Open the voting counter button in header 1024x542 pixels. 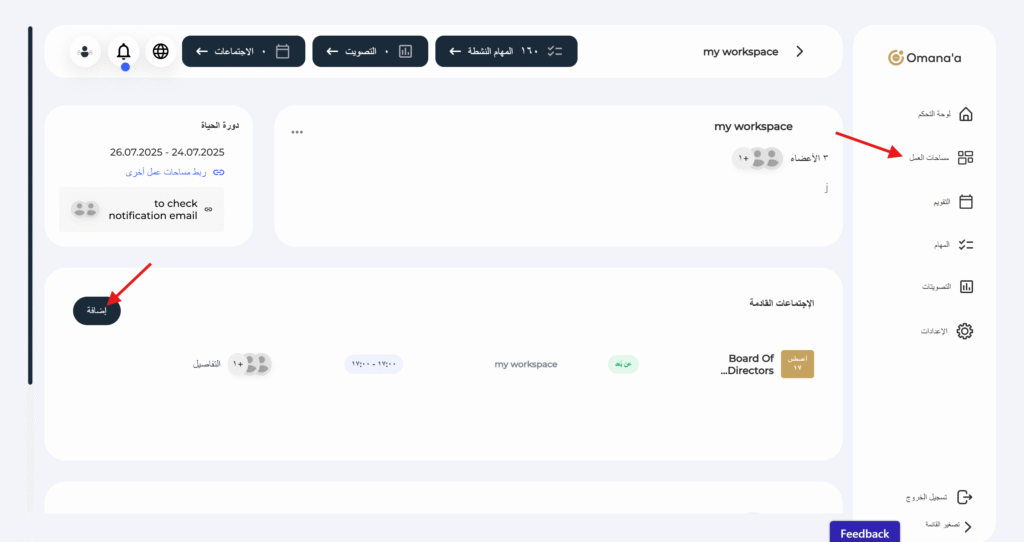point(370,51)
